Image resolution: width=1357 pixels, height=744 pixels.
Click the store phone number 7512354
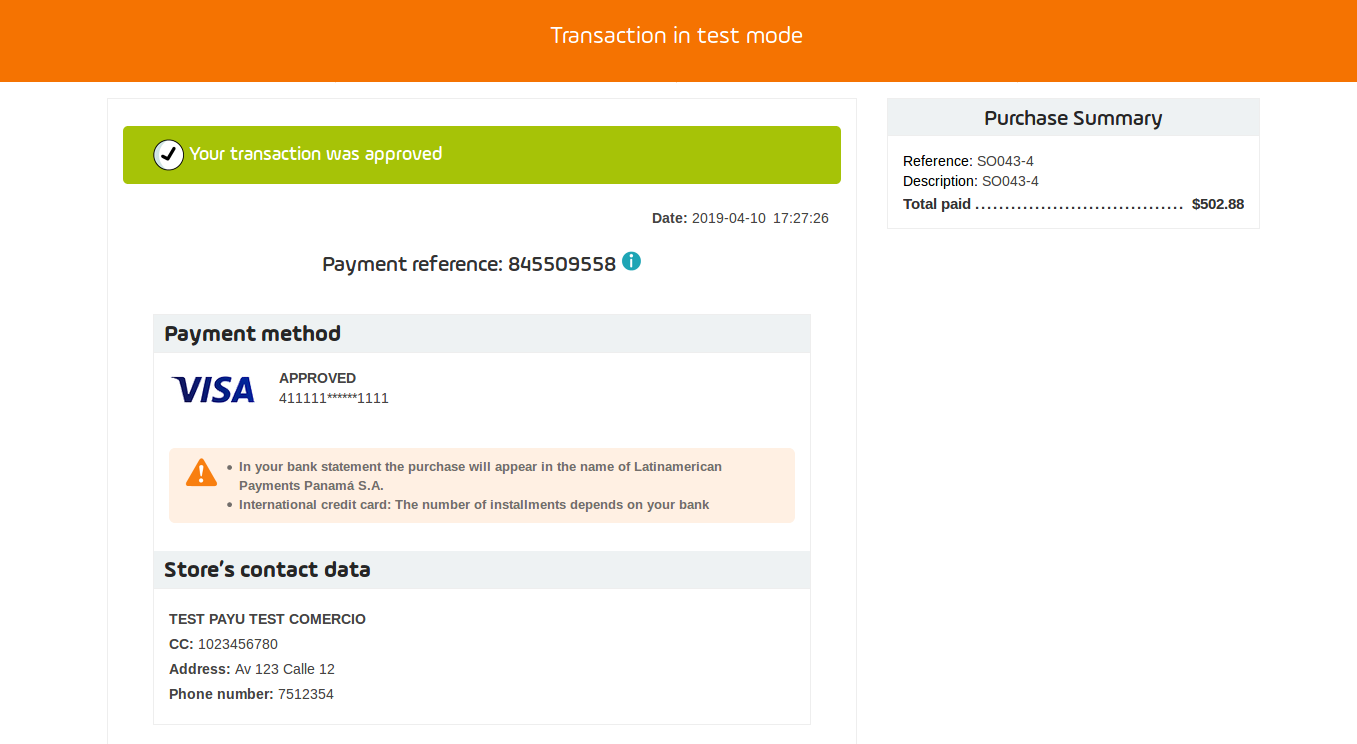click(305, 694)
